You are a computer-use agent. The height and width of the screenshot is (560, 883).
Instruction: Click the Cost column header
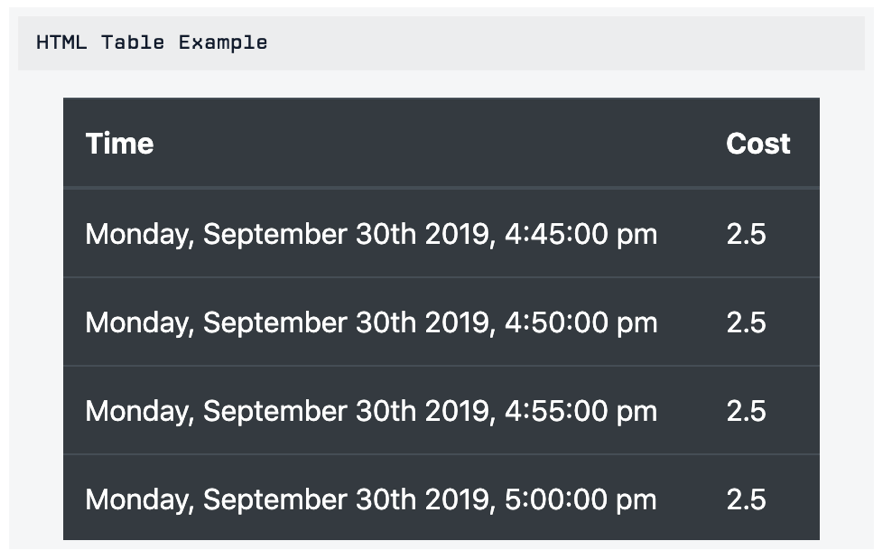pyautogui.click(x=757, y=144)
